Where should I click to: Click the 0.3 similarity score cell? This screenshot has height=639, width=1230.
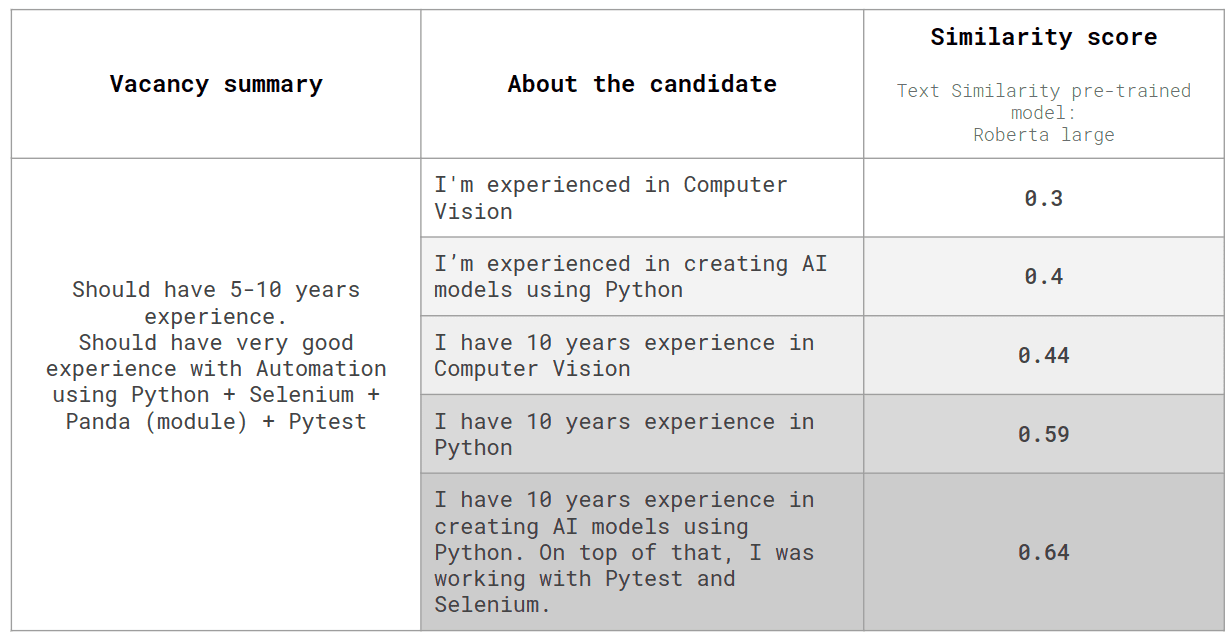tap(1043, 198)
